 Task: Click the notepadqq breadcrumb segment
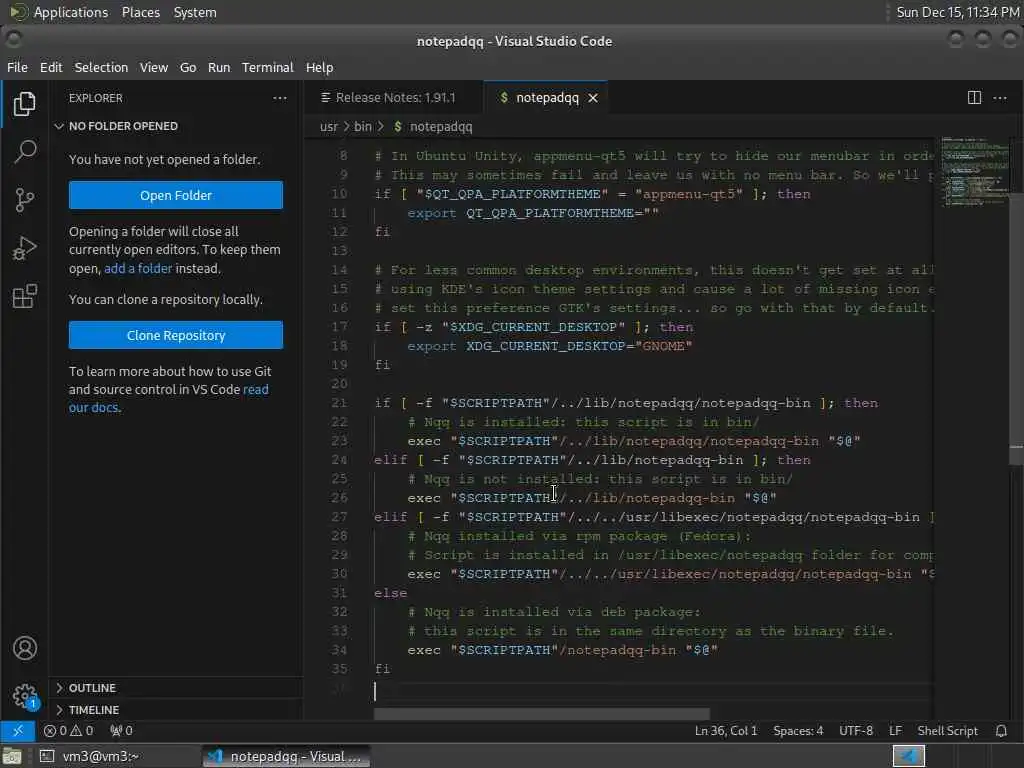click(x=441, y=127)
